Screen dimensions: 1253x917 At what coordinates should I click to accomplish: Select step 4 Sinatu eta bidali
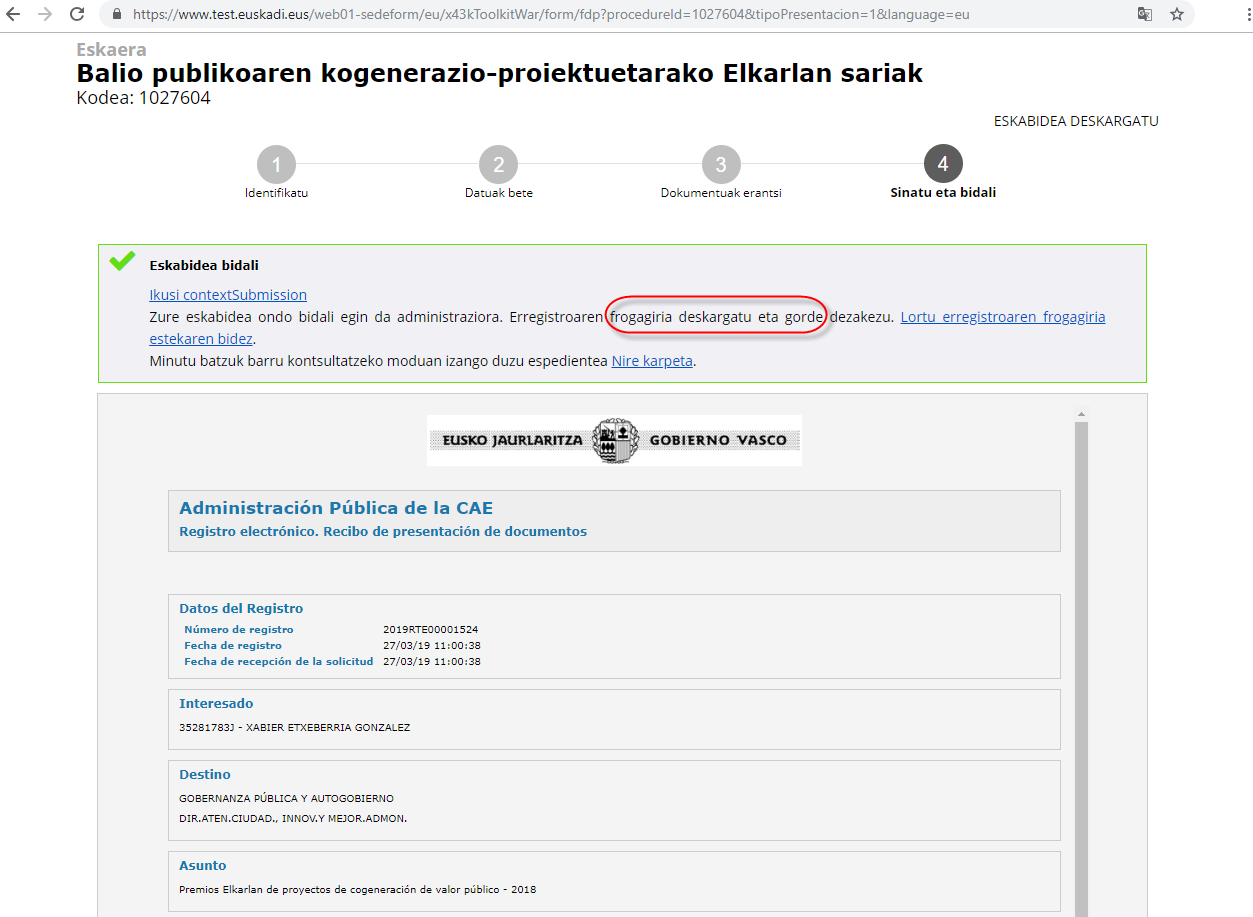(942, 165)
